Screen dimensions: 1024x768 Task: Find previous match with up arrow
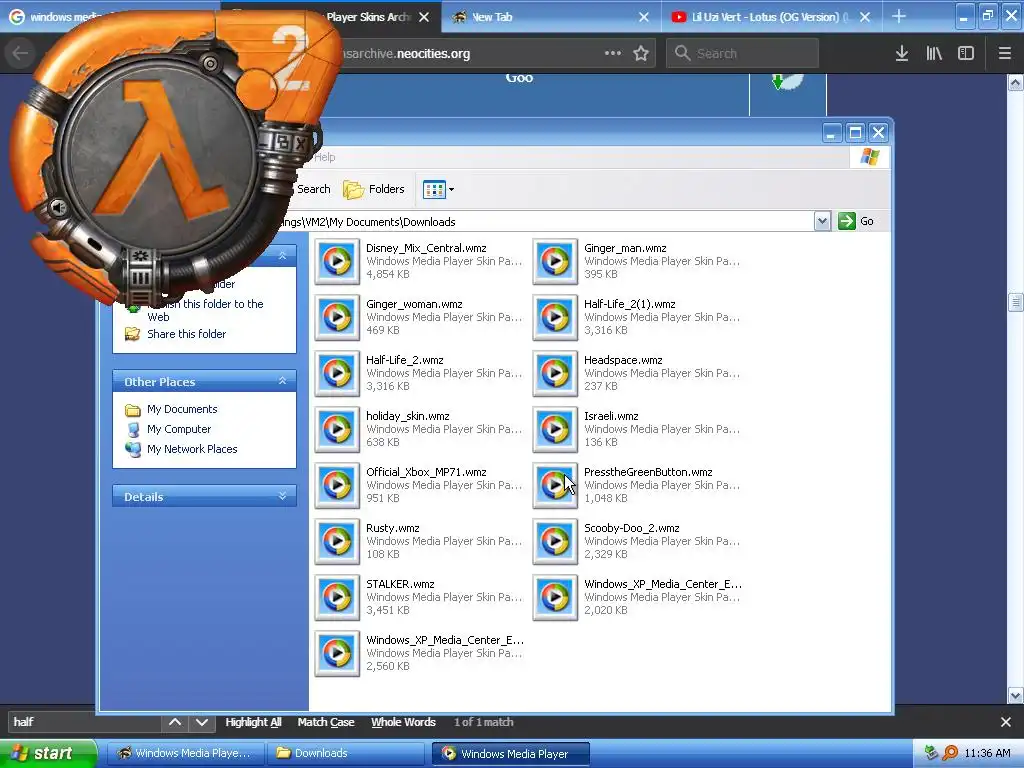pos(175,722)
